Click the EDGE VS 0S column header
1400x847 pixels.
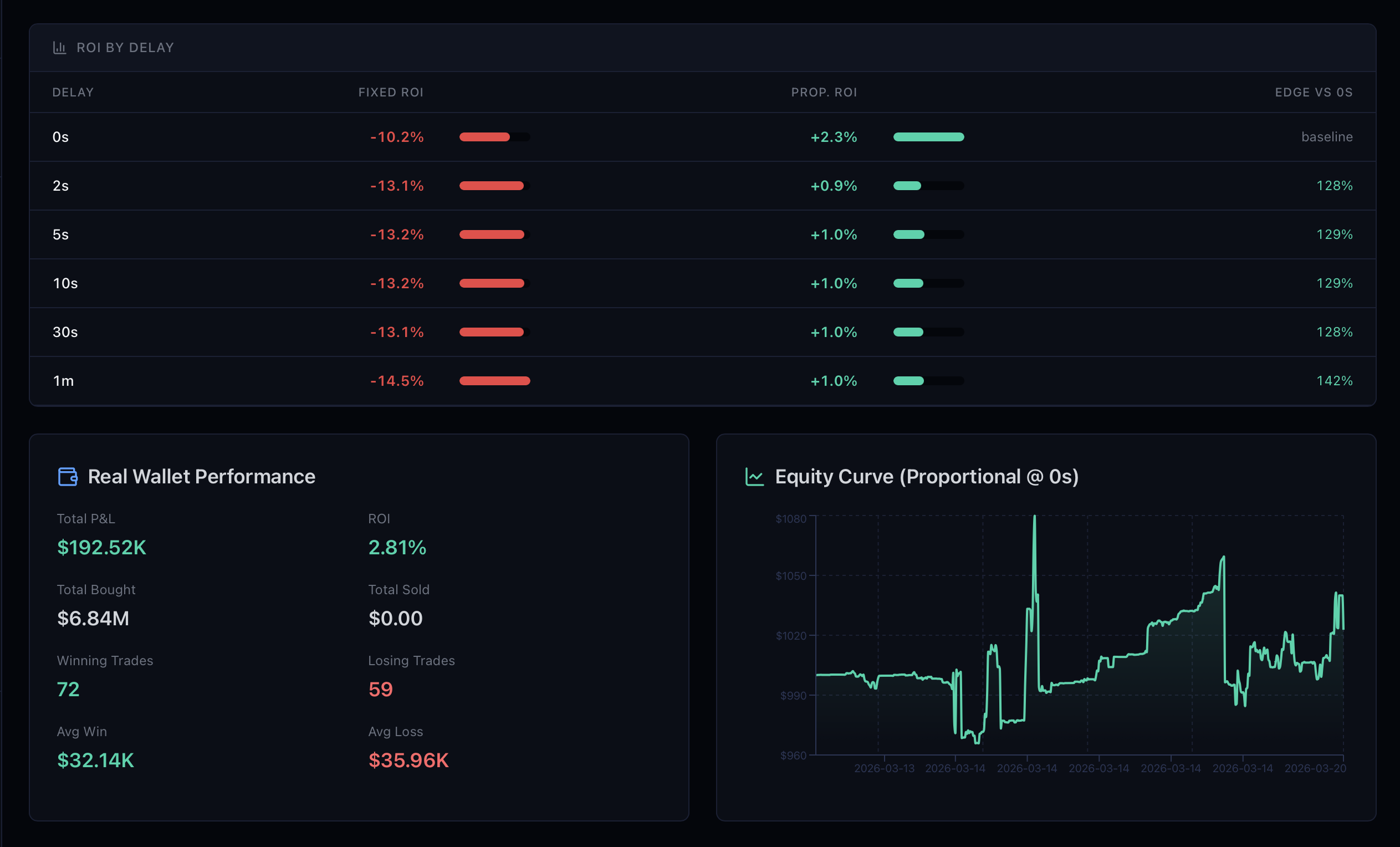coord(1313,92)
